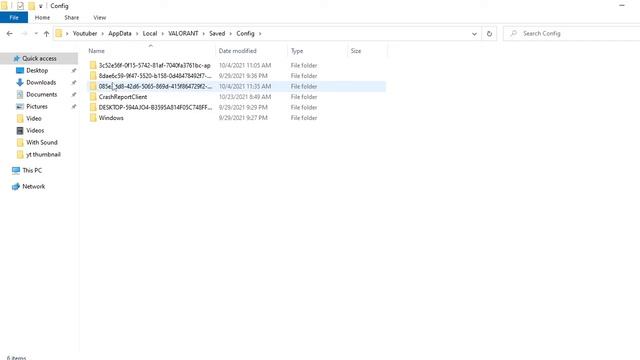Refresh the Config folder view
The height and width of the screenshot is (360, 640).
tap(489, 33)
